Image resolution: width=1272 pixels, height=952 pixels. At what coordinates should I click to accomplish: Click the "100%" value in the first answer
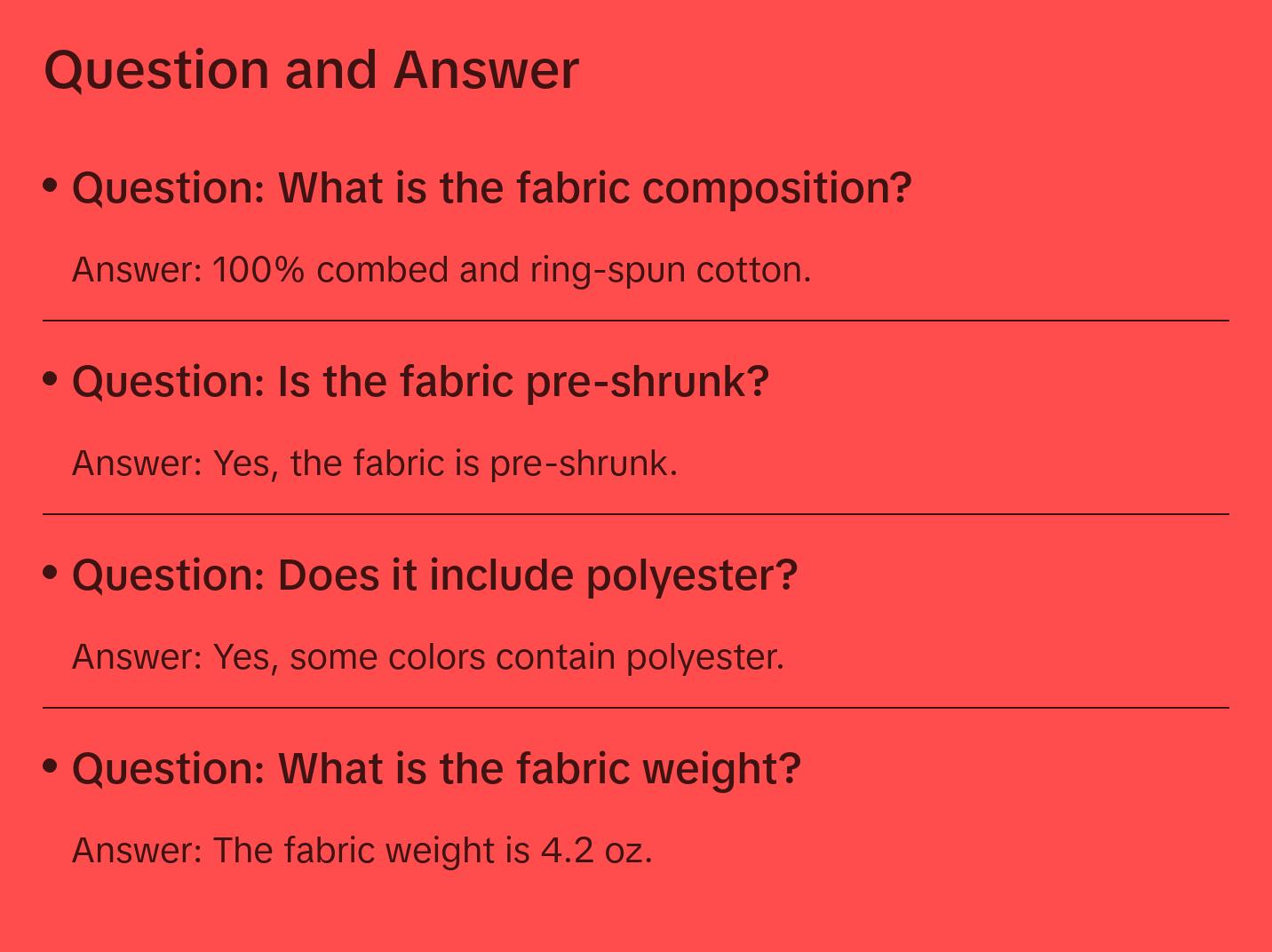[x=258, y=270]
